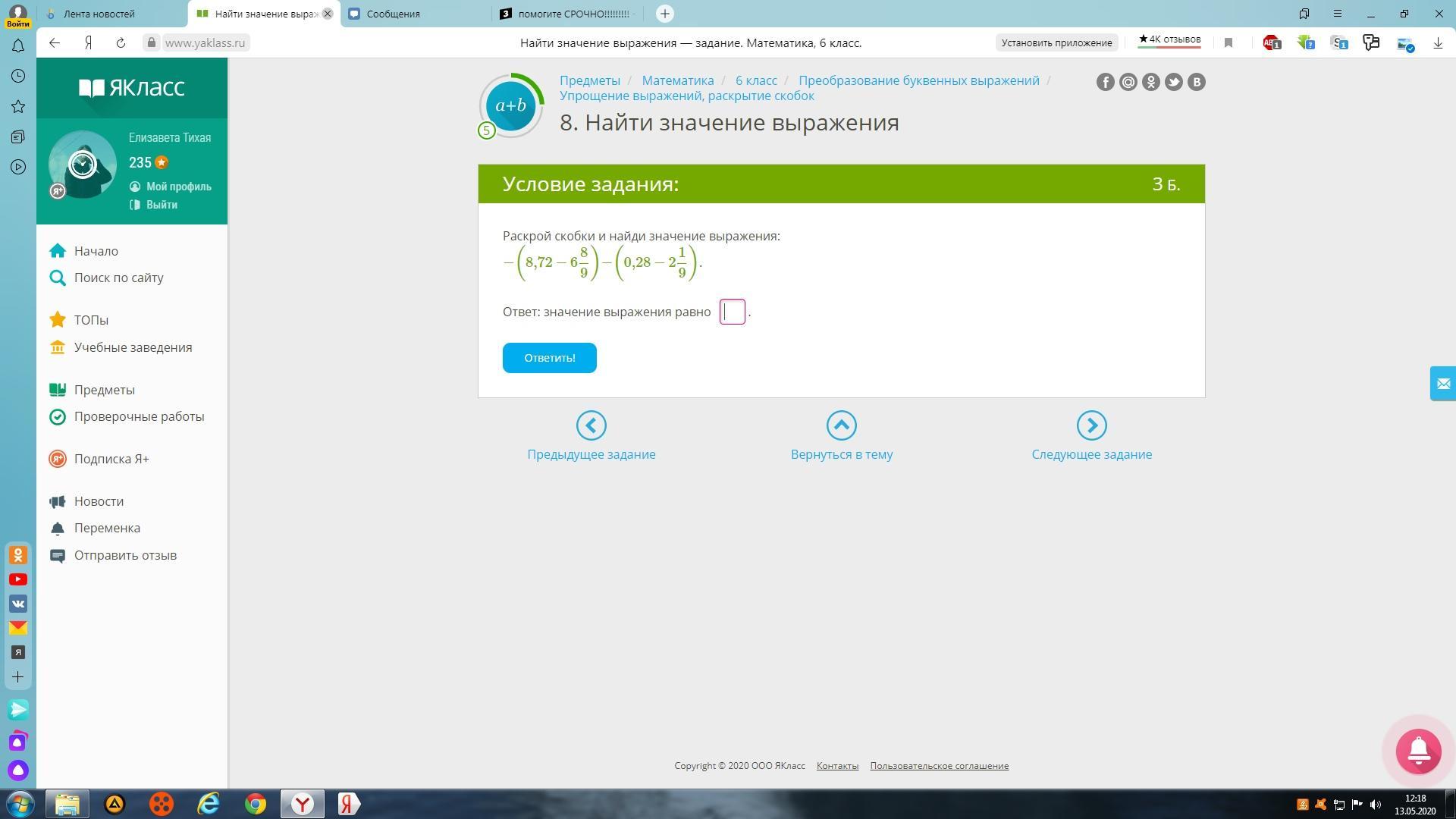Click the envelope feedback side tab

pyautogui.click(x=1442, y=384)
